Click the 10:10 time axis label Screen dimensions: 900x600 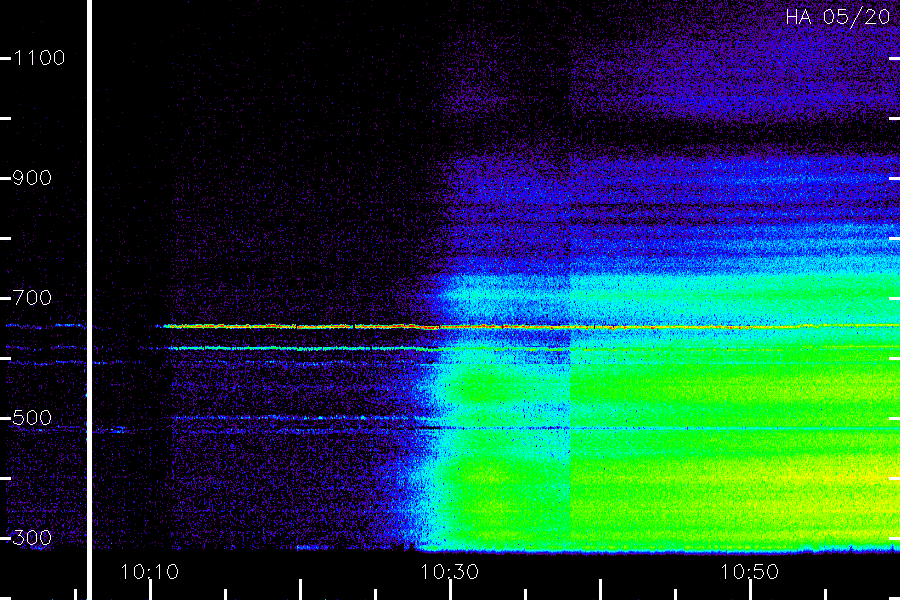(x=149, y=572)
